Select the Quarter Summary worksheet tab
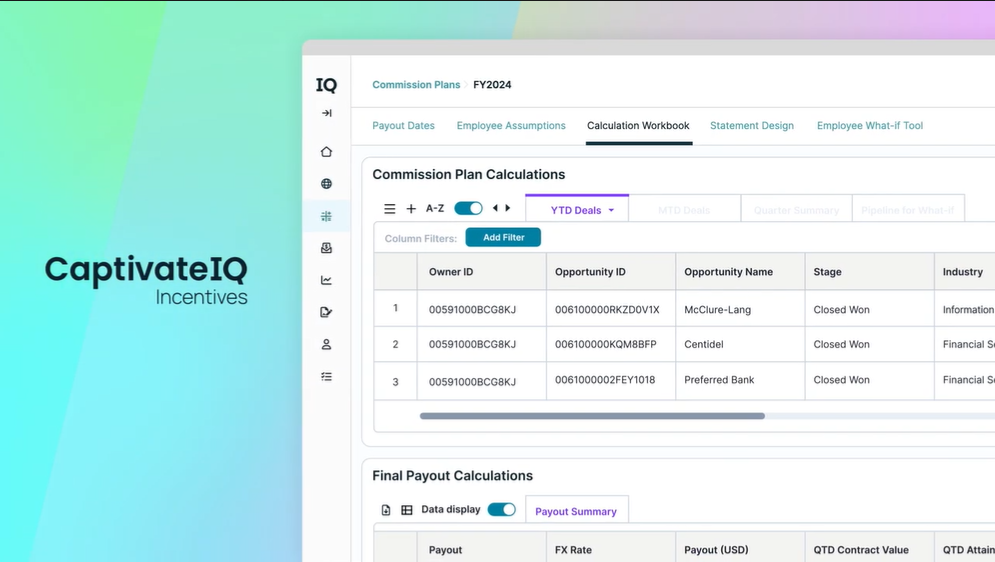Viewport: 995px width, 562px height. coord(796,209)
